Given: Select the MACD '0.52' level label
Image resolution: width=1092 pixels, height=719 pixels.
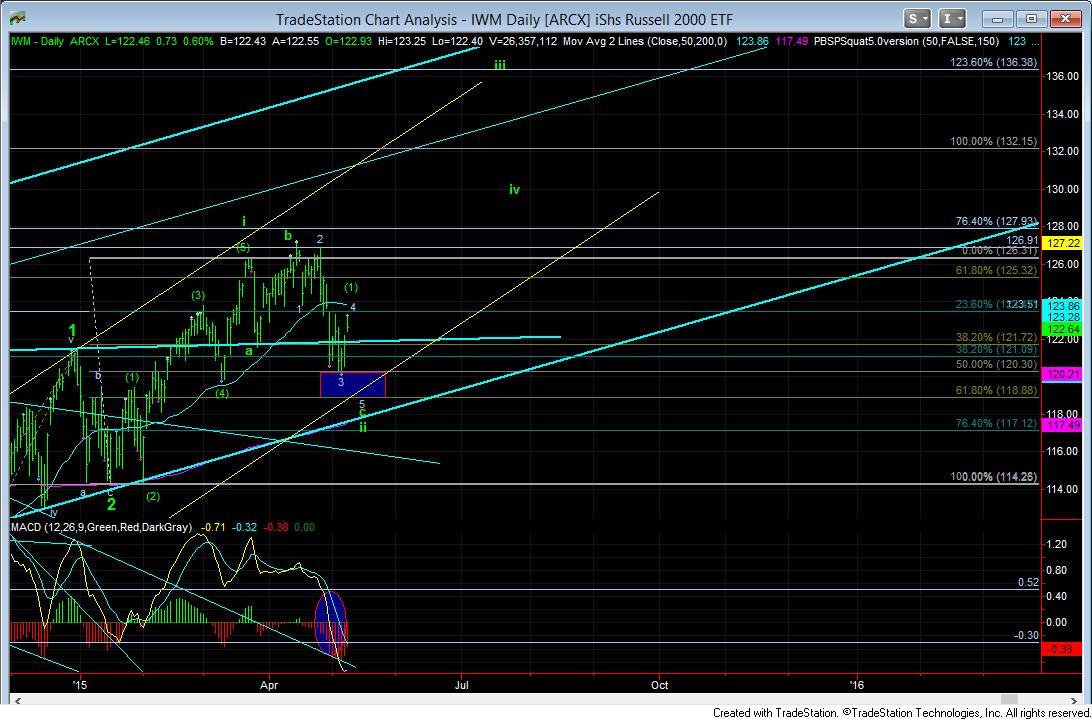Looking at the screenshot, I should [x=1028, y=582].
